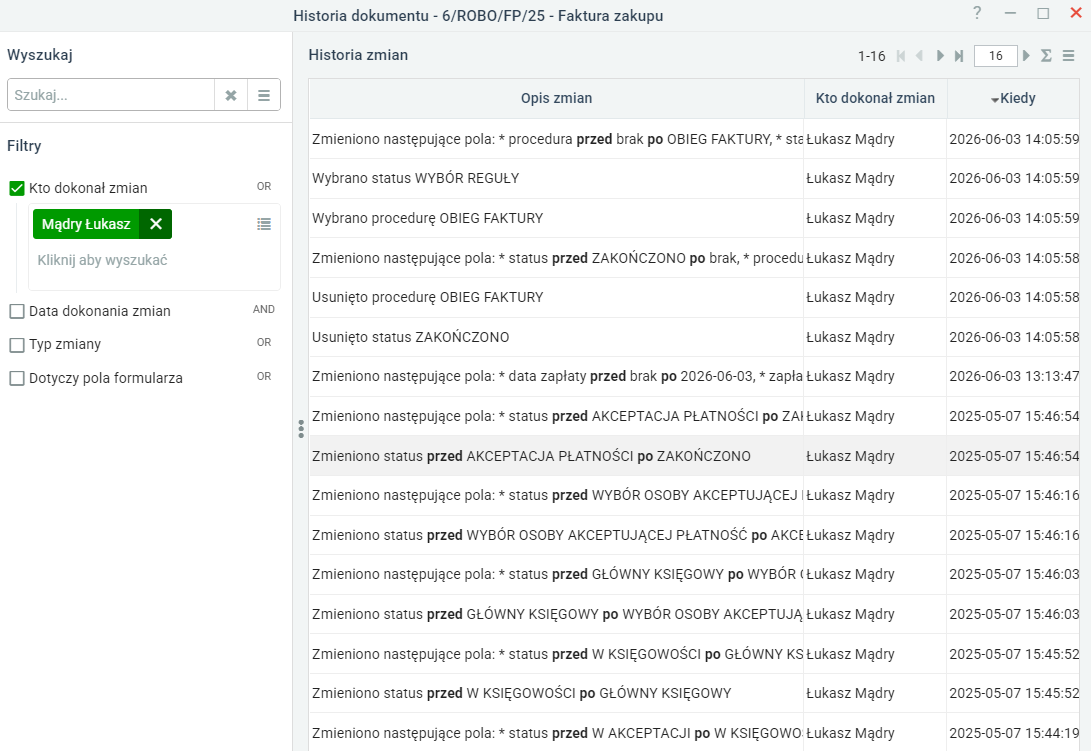Toggle OR operator for Dotyczy pola formularza
This screenshot has height=751, width=1091.
[264, 377]
